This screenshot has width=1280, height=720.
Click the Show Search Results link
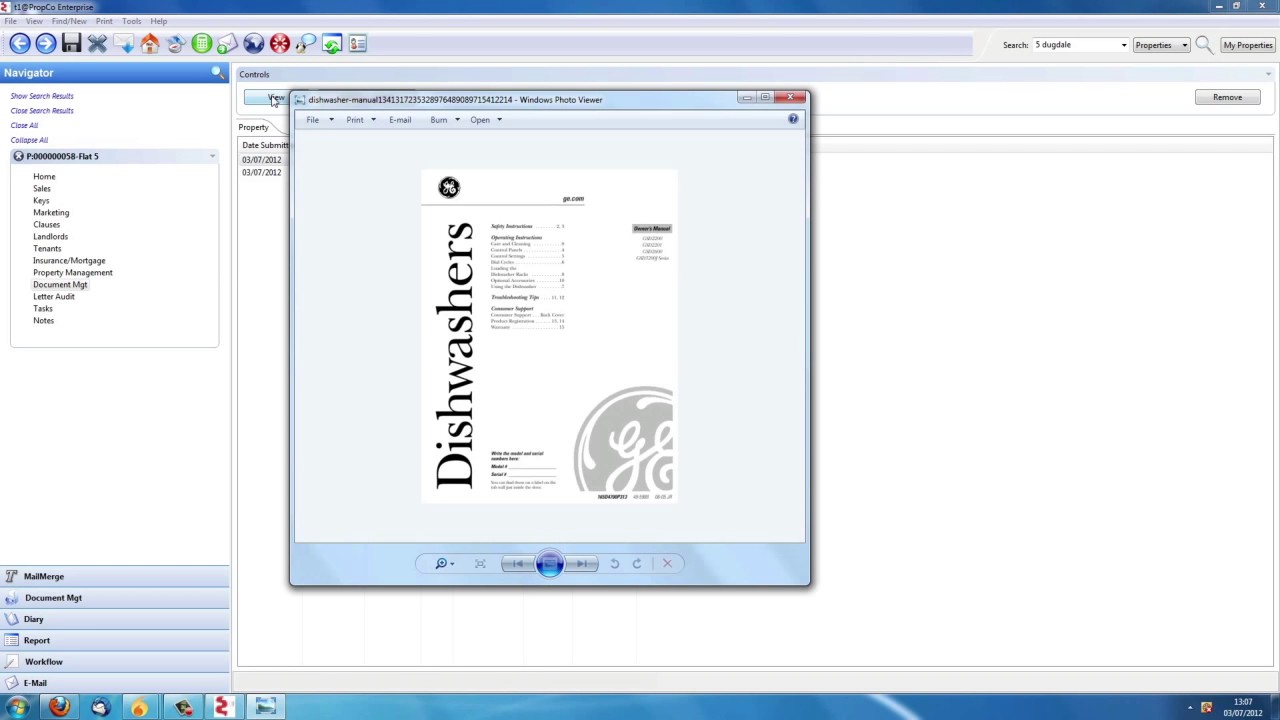(x=42, y=96)
